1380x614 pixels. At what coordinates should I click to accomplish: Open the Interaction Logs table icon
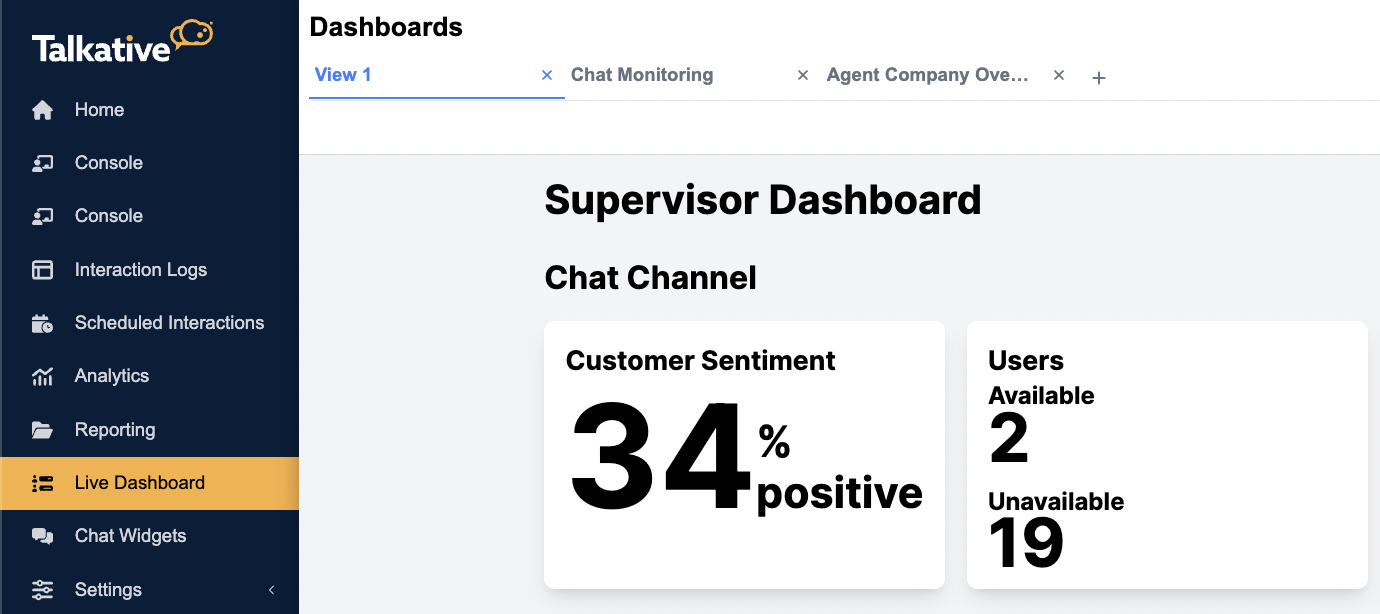(x=42, y=270)
